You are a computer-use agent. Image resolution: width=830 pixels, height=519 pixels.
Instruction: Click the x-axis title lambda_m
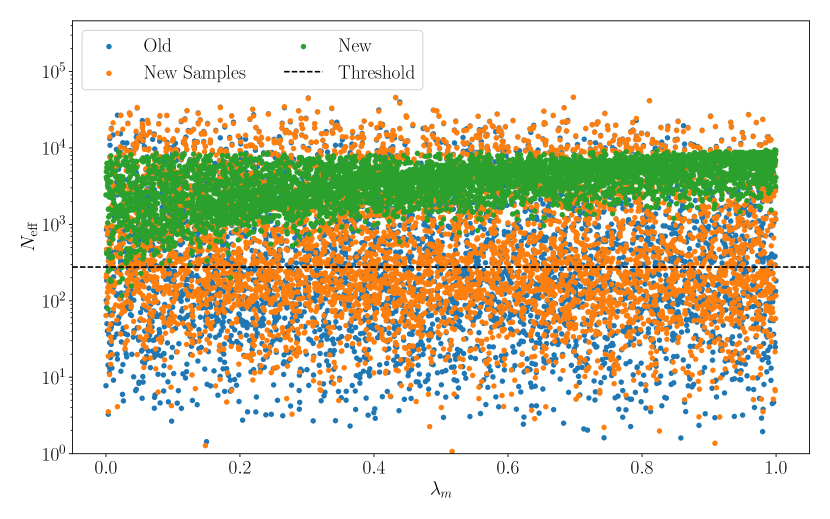coord(441,491)
